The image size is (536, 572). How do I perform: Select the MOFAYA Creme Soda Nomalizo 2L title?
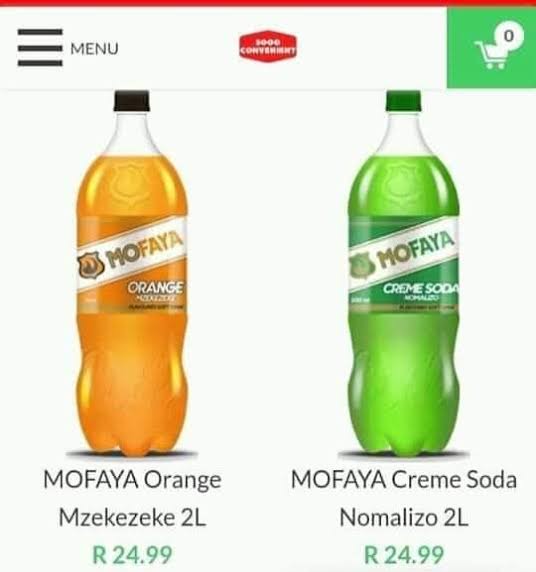pyautogui.click(x=404, y=498)
